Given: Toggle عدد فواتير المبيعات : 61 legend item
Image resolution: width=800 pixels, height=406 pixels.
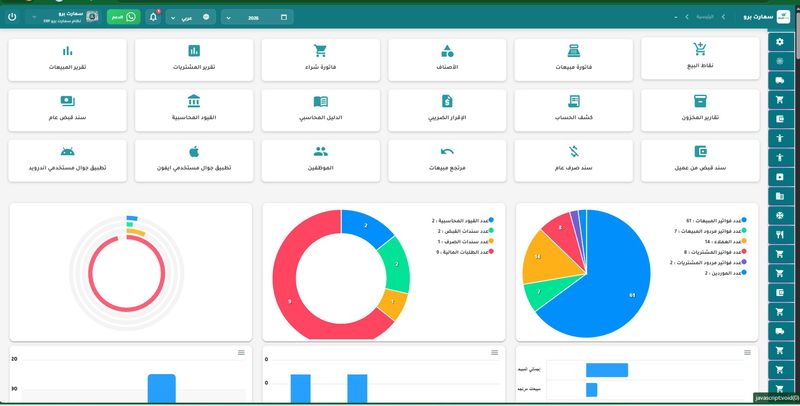Looking at the screenshot, I should [x=716, y=220].
